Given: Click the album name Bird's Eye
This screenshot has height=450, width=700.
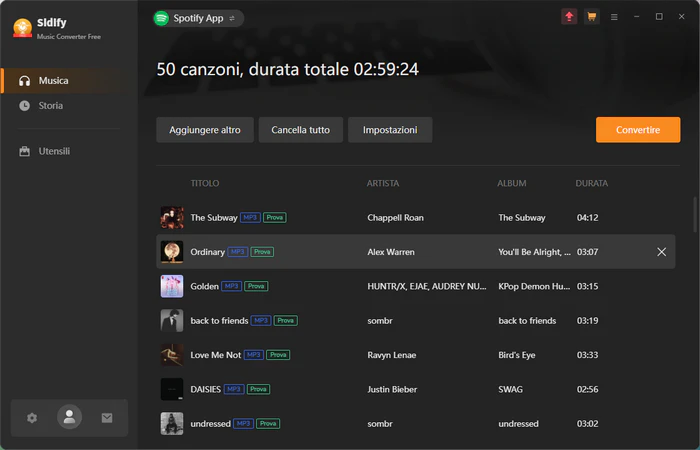Looking at the screenshot, I should coord(517,355).
